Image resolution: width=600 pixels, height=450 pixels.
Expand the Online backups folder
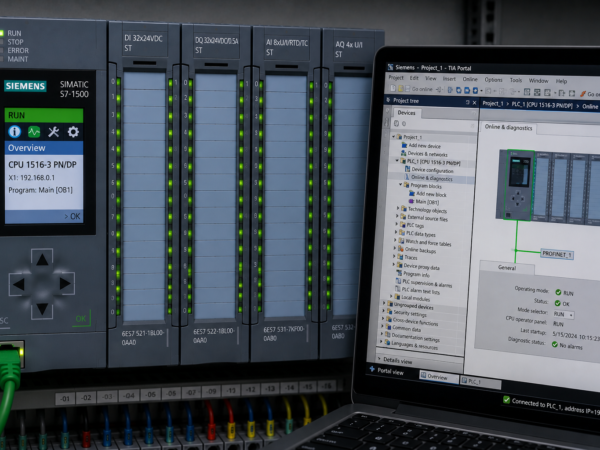[395, 248]
